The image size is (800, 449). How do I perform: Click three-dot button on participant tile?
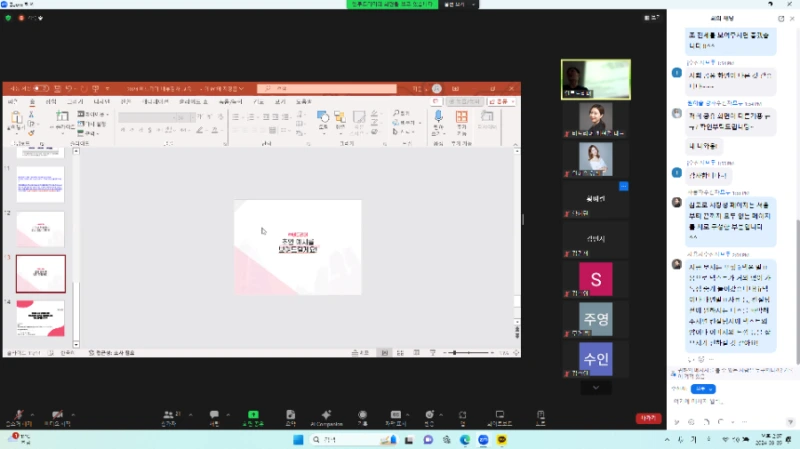coord(623,186)
